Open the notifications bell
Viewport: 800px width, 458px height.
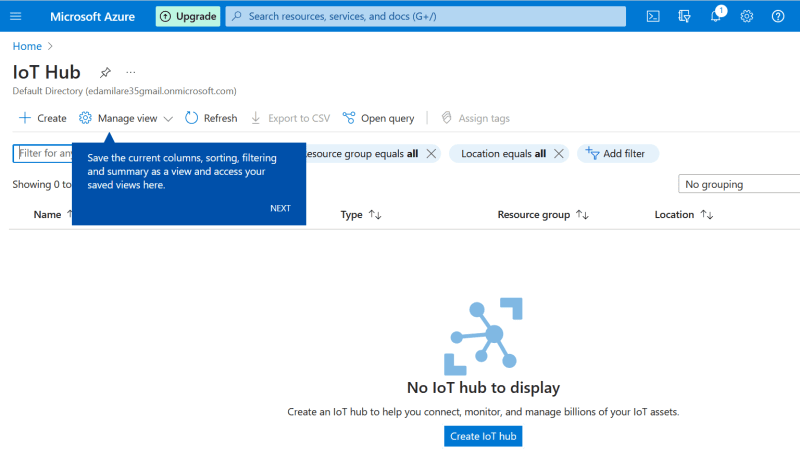pyautogui.click(x=716, y=16)
